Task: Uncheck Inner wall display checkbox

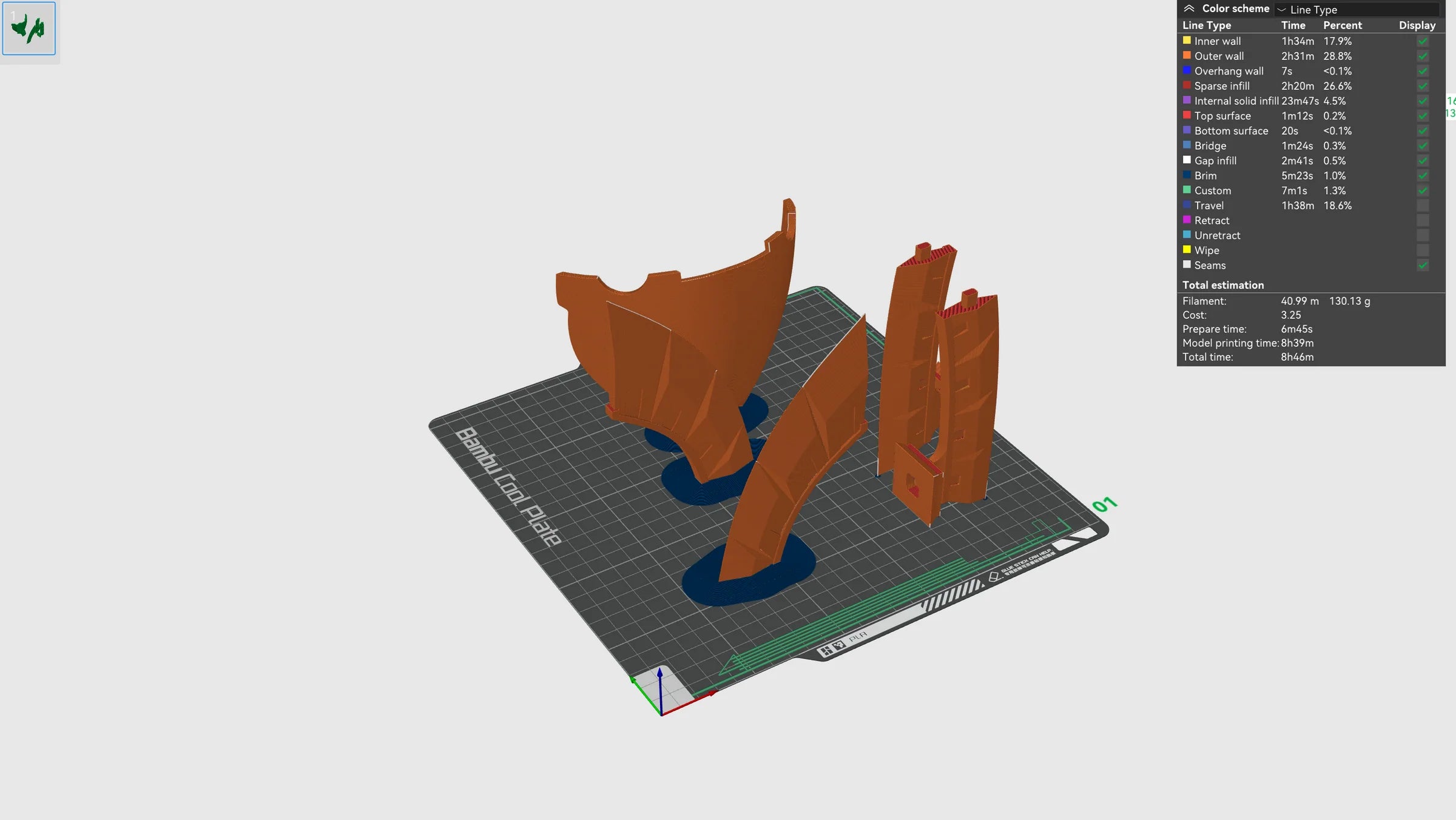Action: tap(1423, 41)
